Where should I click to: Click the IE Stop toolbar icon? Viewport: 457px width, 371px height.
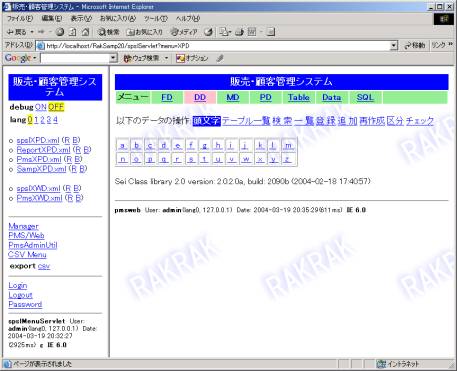[x=60, y=32]
